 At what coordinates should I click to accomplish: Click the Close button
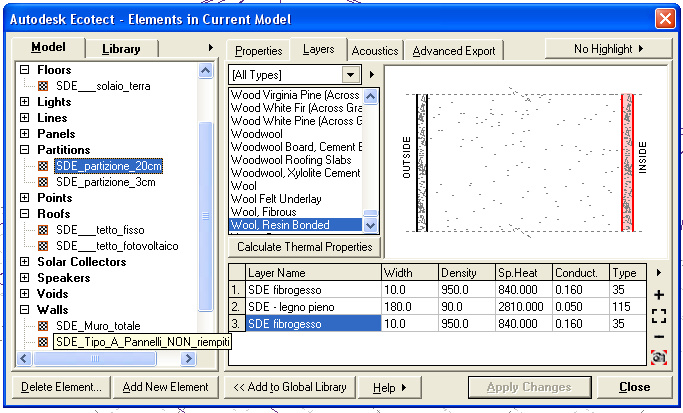click(x=634, y=387)
